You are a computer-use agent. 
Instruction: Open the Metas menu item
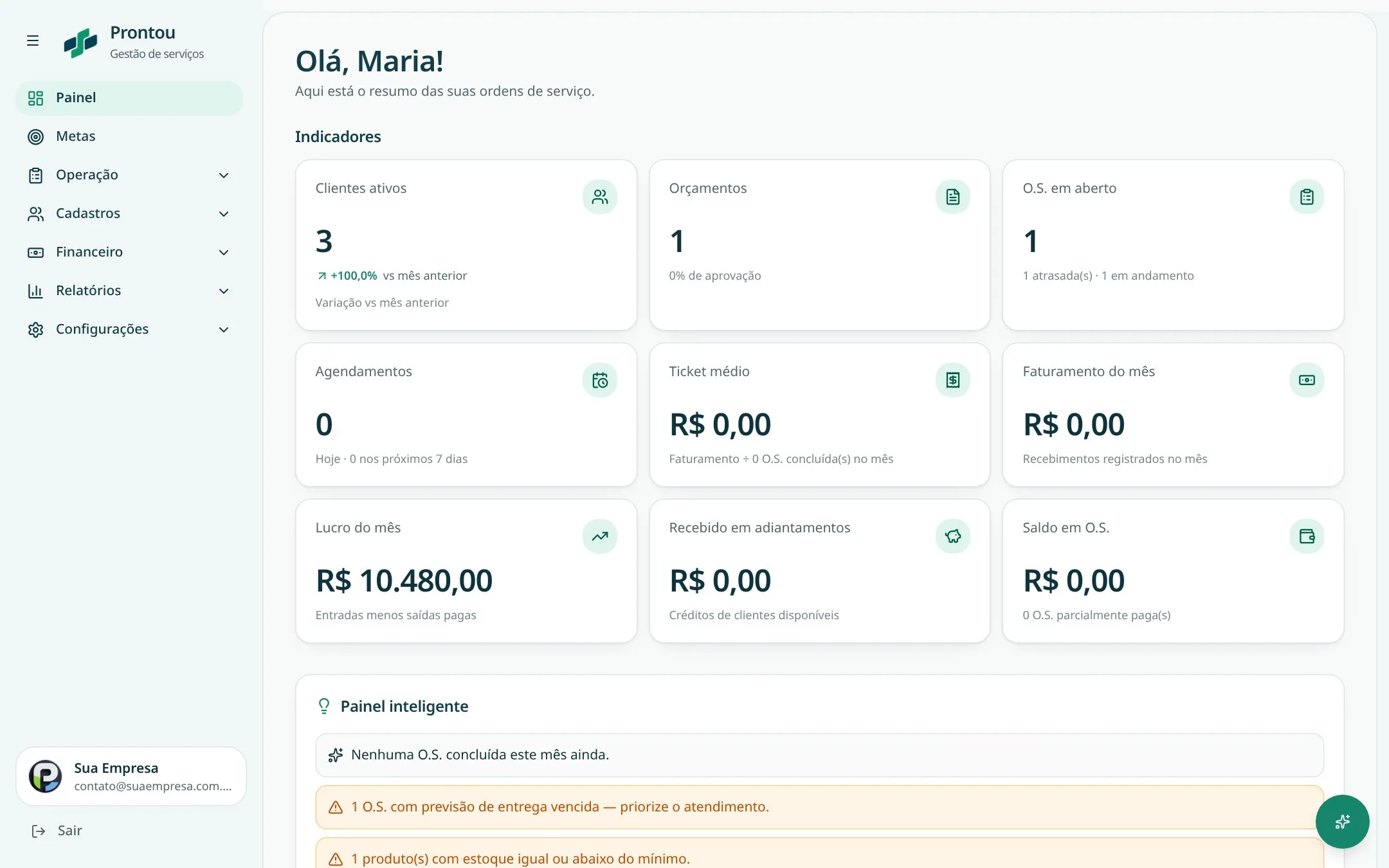(x=129, y=136)
